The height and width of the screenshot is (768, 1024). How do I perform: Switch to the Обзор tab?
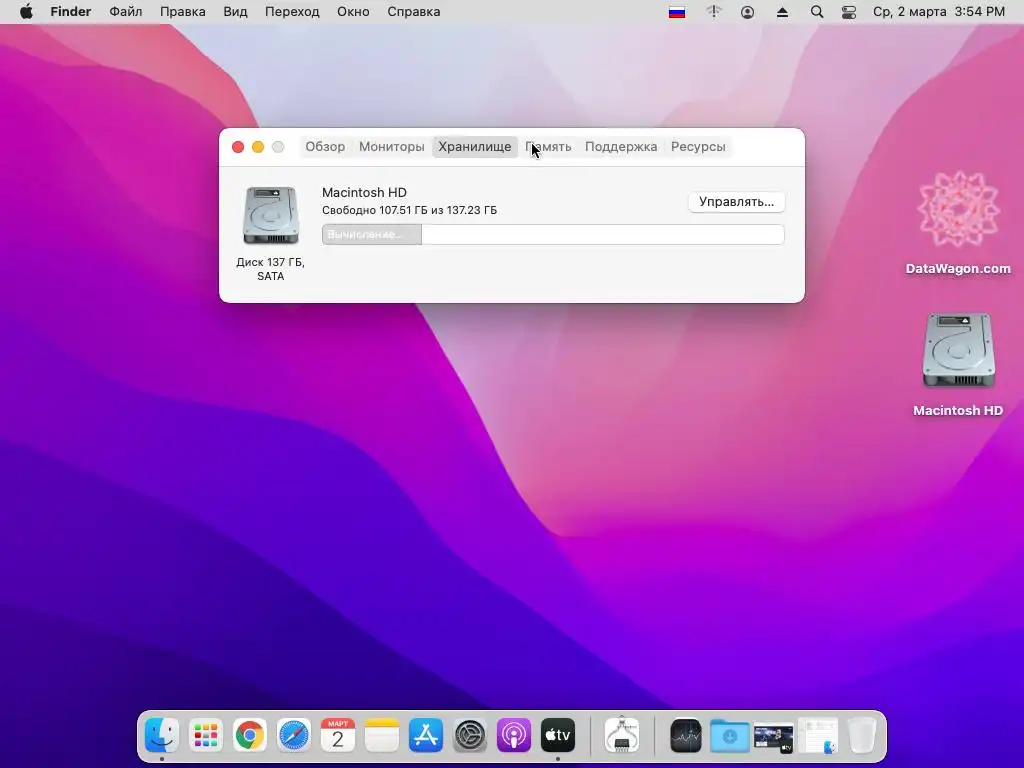[325, 146]
